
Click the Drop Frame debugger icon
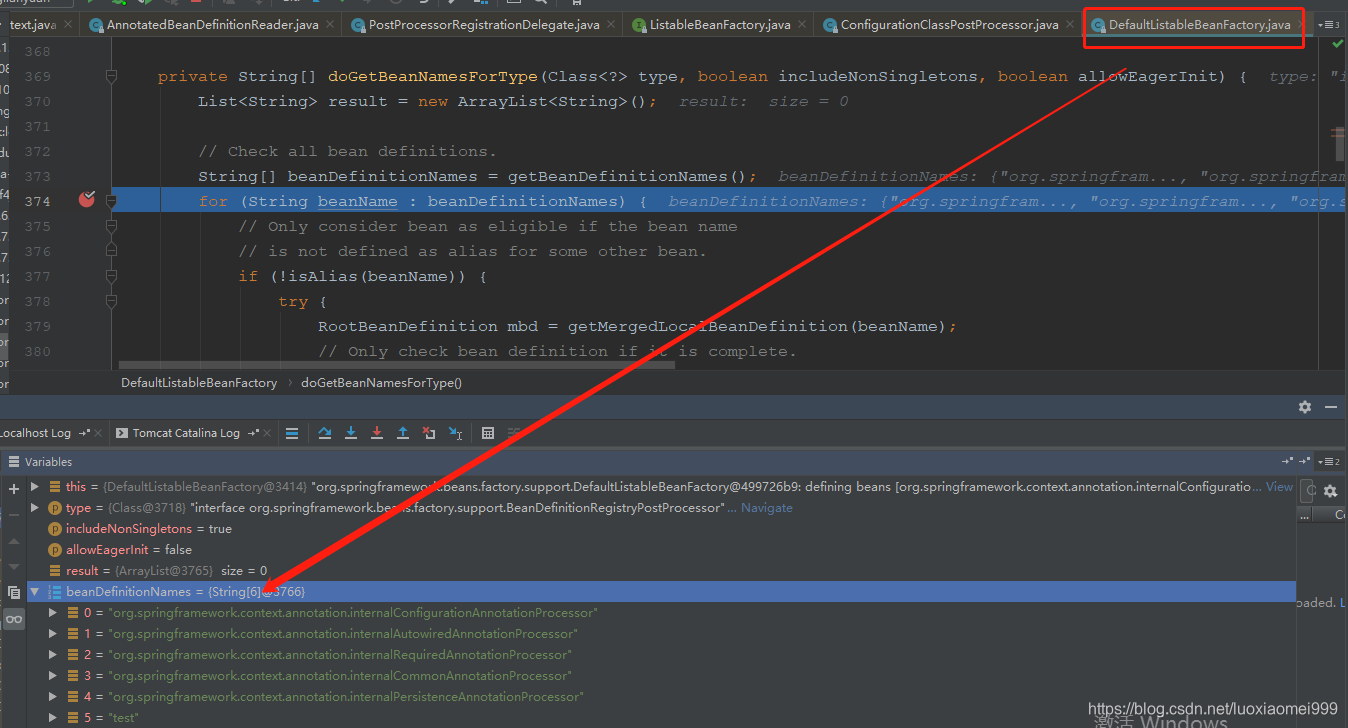(429, 433)
